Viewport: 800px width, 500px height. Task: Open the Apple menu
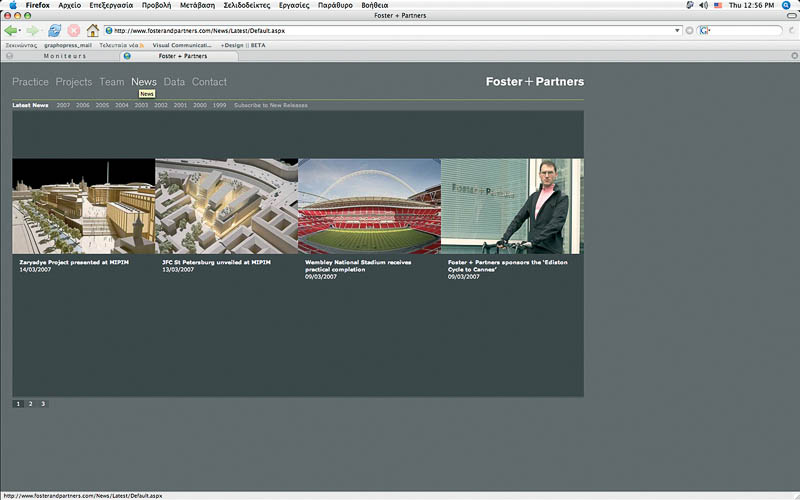(x=13, y=5)
